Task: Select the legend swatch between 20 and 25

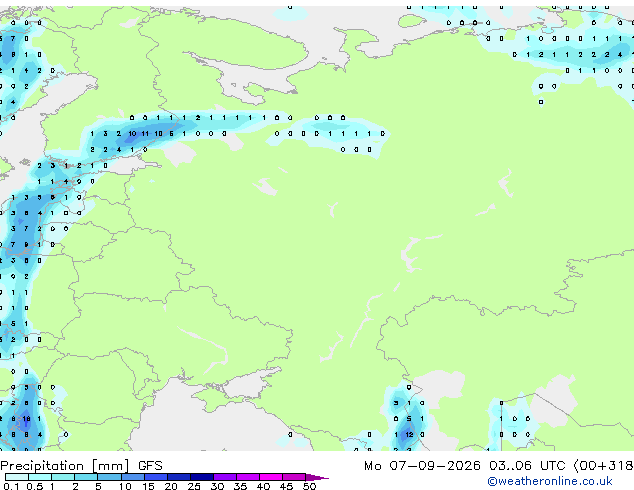Action: pos(178,477)
